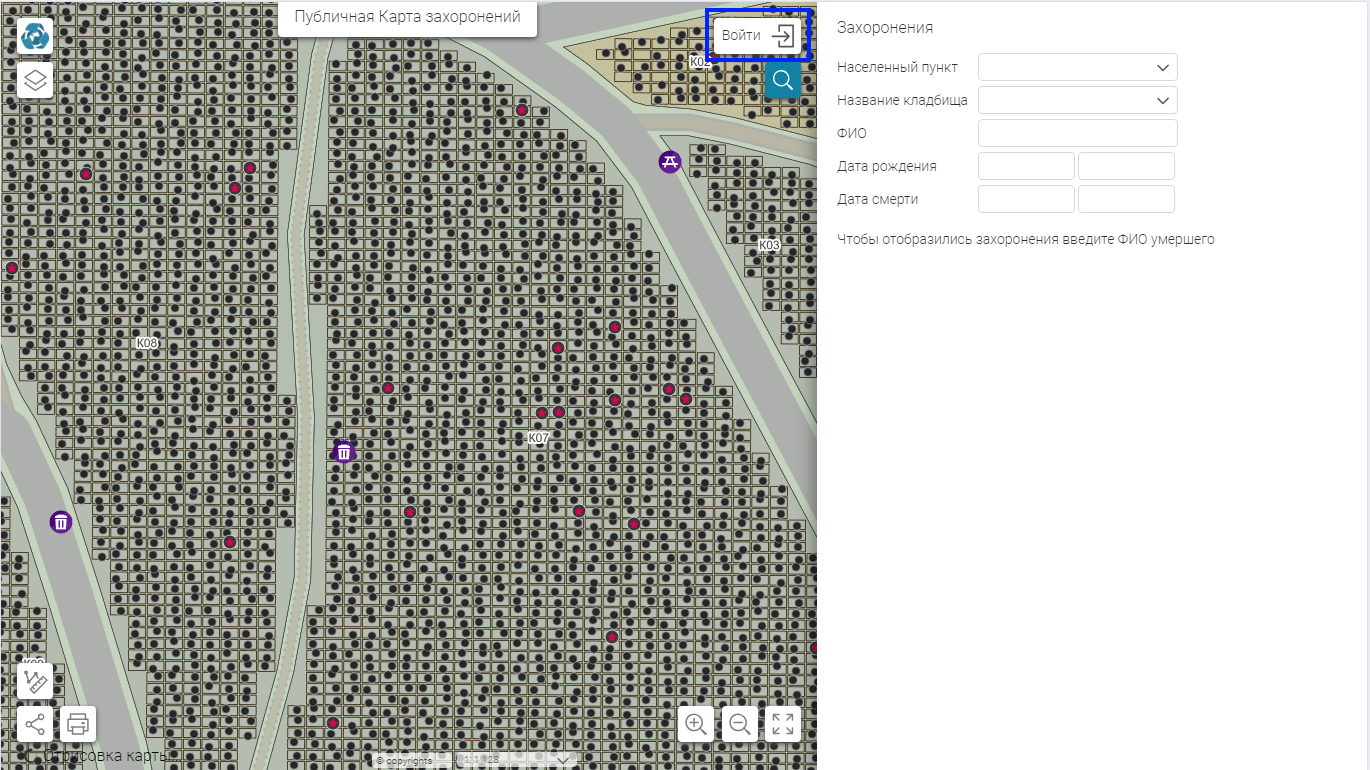This screenshot has height=770, width=1370.
Task: Focus the first Дата рождения field
Action: tap(1026, 166)
